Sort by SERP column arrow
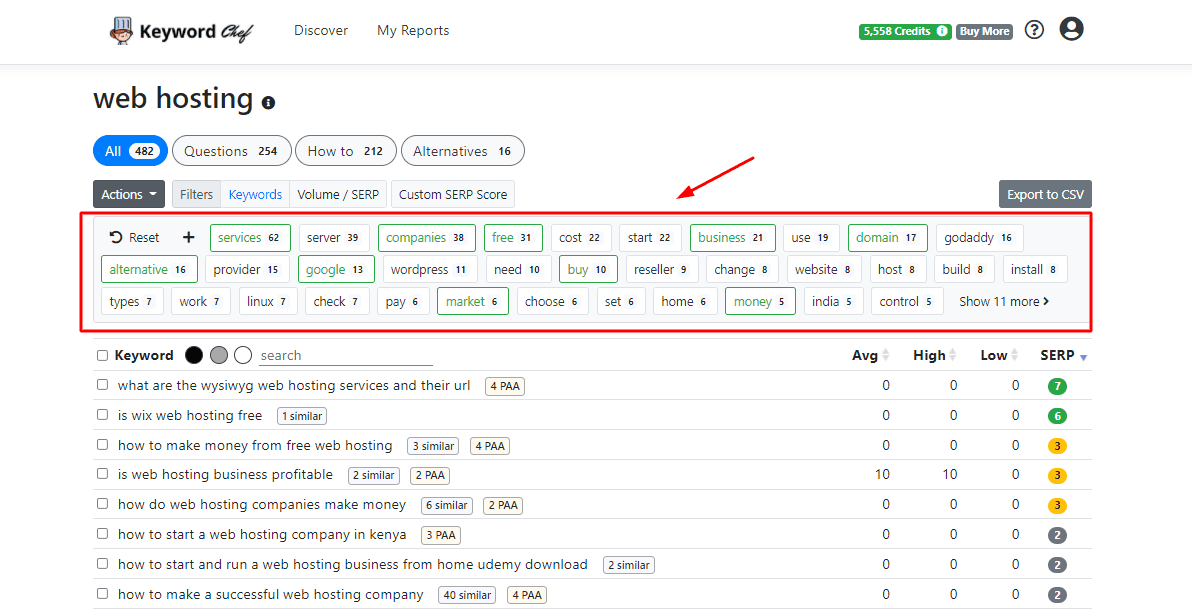The image size is (1192, 614). point(1083,357)
